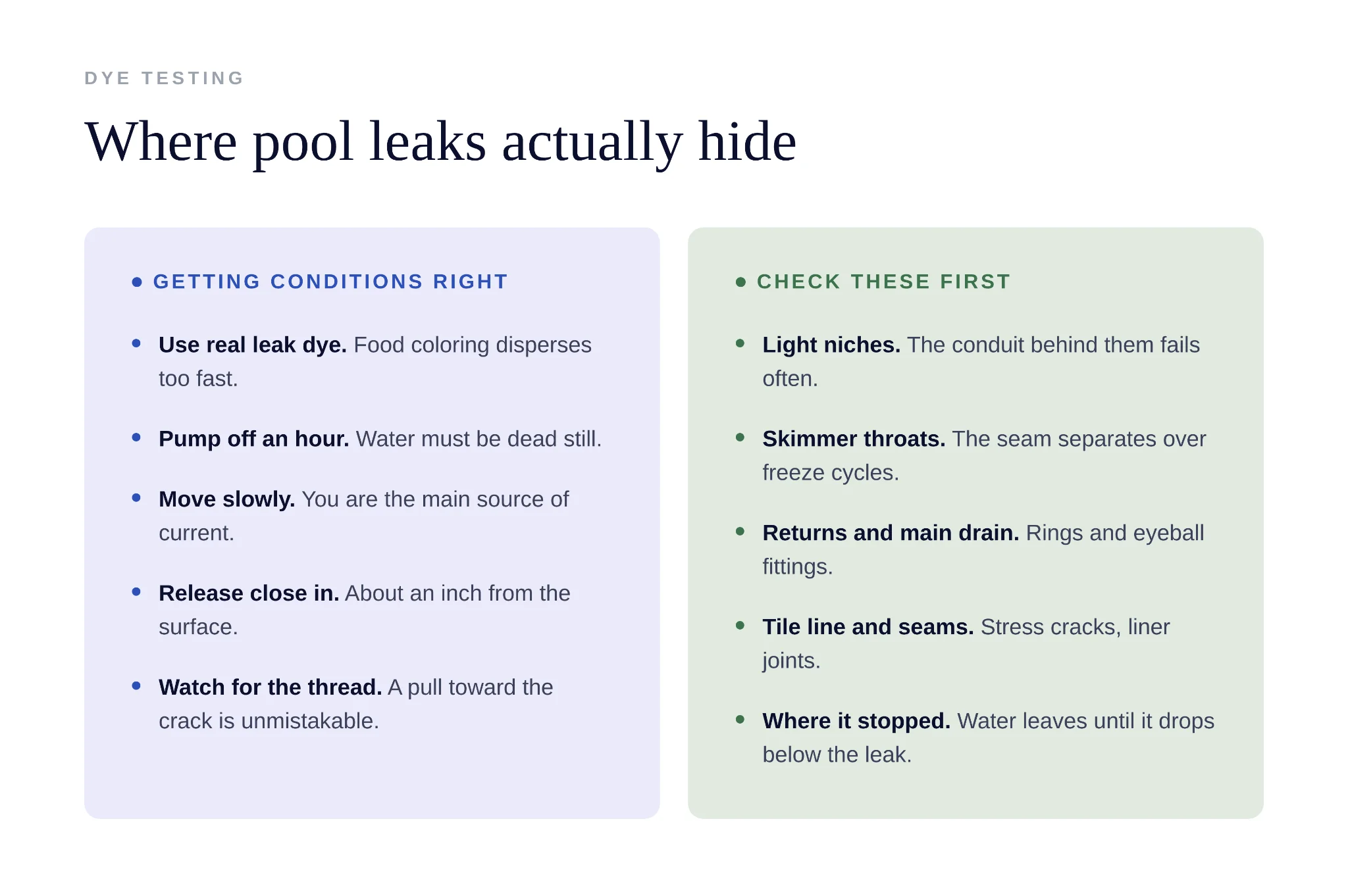
Task: Click the bullet before Watch for the thread
Action: 136,685
